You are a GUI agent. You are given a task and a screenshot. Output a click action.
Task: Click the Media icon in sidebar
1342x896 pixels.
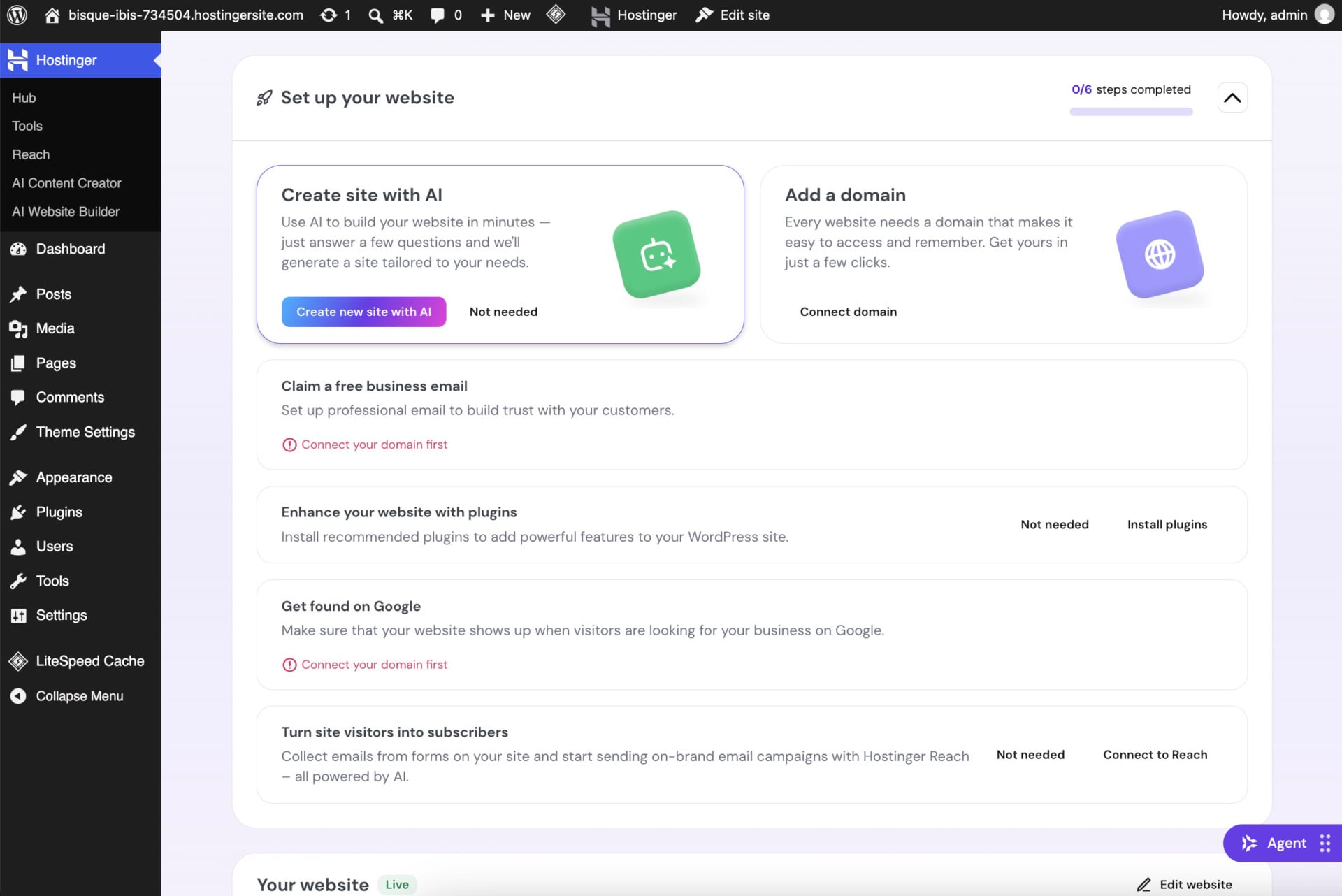point(18,328)
